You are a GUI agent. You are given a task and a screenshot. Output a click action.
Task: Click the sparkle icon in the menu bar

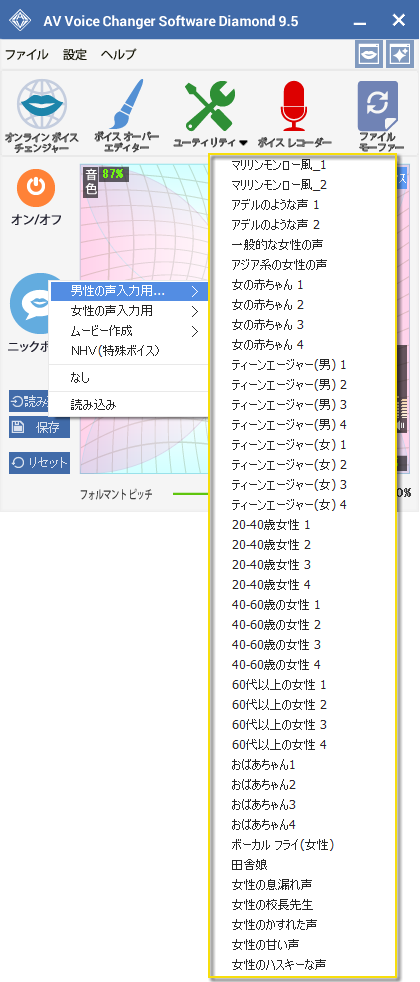click(x=399, y=54)
